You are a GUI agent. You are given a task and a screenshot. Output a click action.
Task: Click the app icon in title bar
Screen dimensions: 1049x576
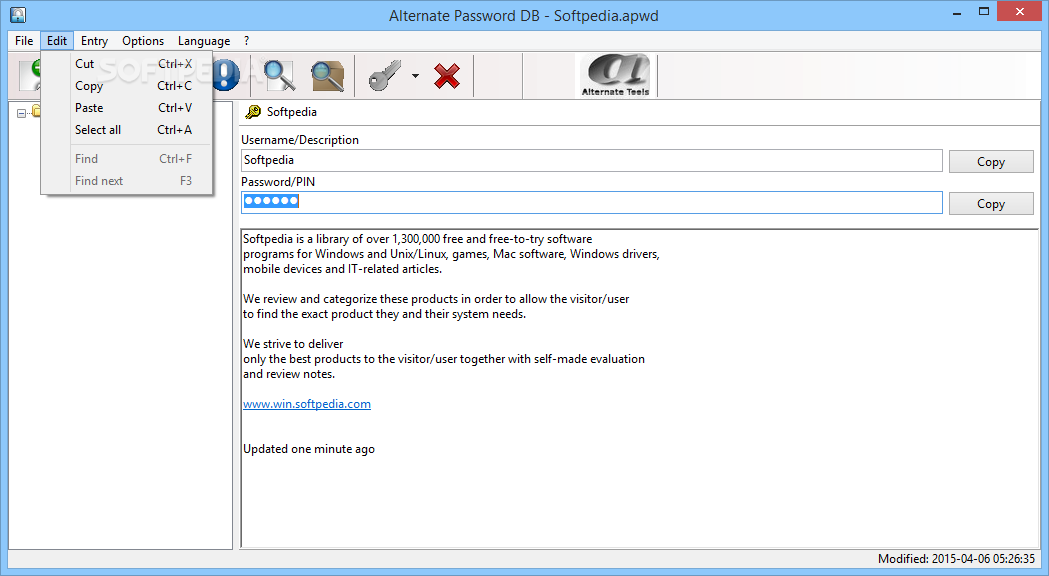(18, 14)
